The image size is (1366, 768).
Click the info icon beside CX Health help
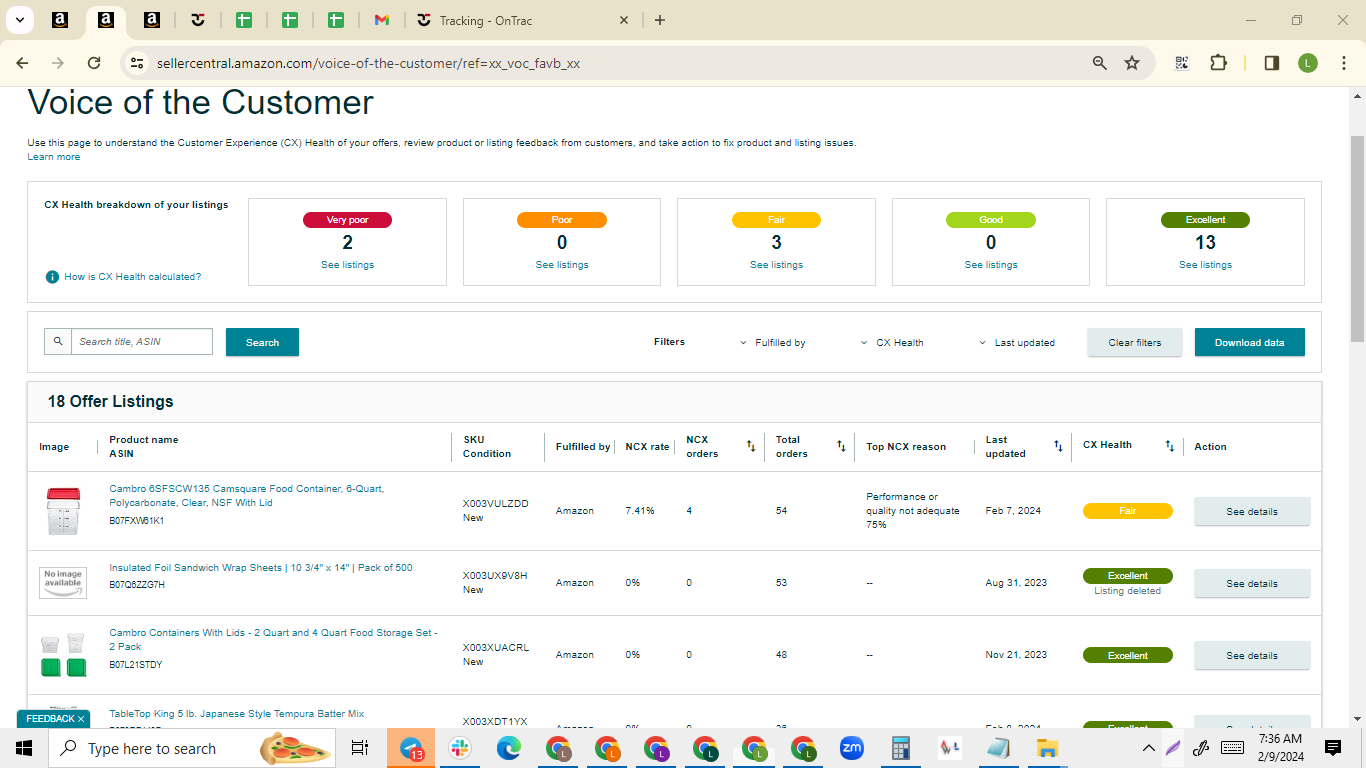pyautogui.click(x=52, y=277)
